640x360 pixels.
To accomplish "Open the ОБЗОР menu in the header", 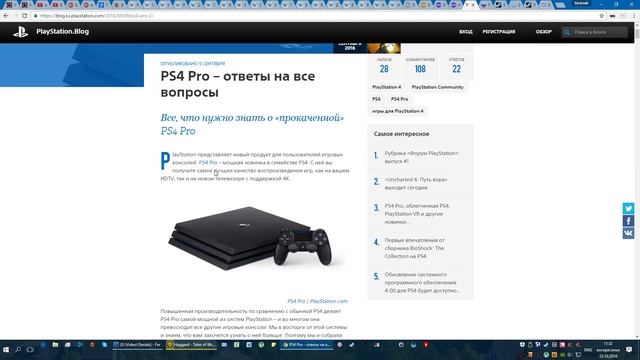I will [x=544, y=32].
